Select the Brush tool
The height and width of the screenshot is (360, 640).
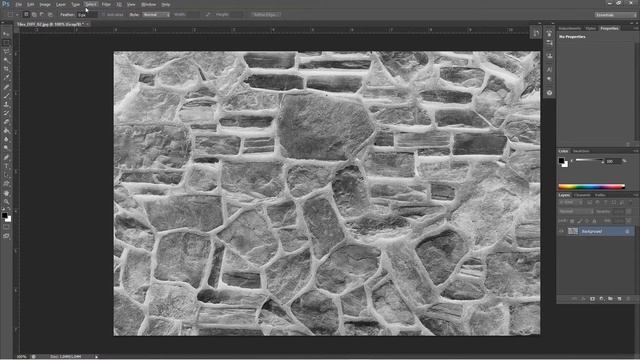(x=6, y=96)
